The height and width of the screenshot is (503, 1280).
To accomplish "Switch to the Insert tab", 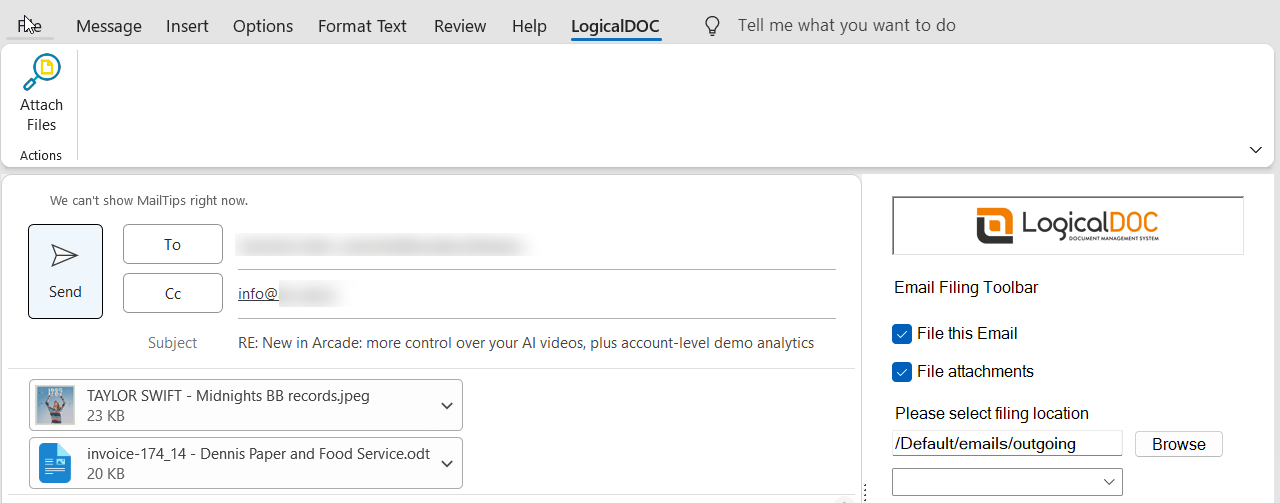I will (187, 26).
